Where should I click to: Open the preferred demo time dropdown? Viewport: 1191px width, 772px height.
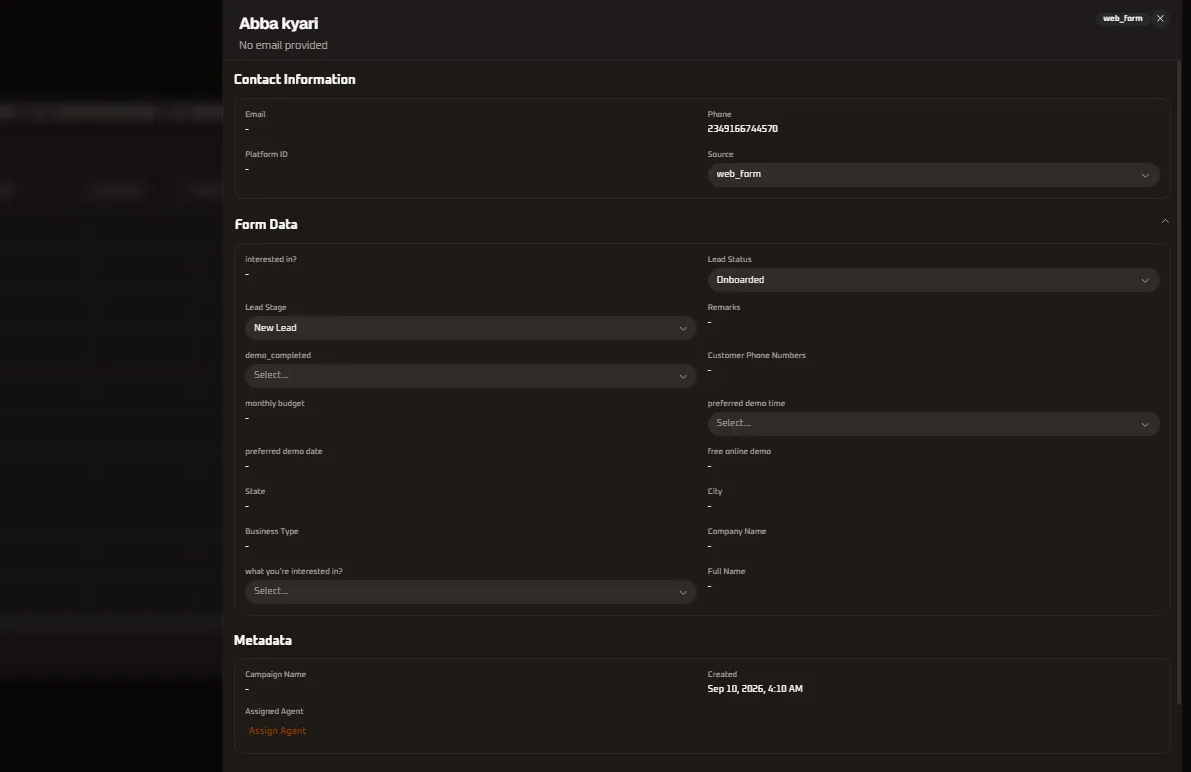pyautogui.click(x=933, y=424)
